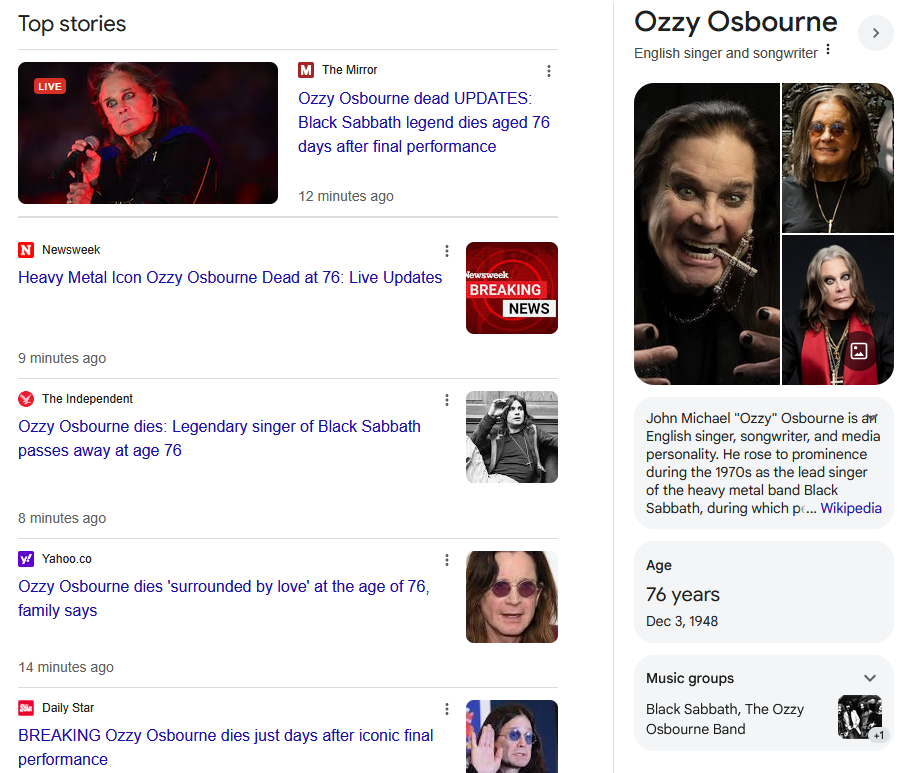
Task: Click 'Yahoo.co' source name
Action: click(67, 559)
